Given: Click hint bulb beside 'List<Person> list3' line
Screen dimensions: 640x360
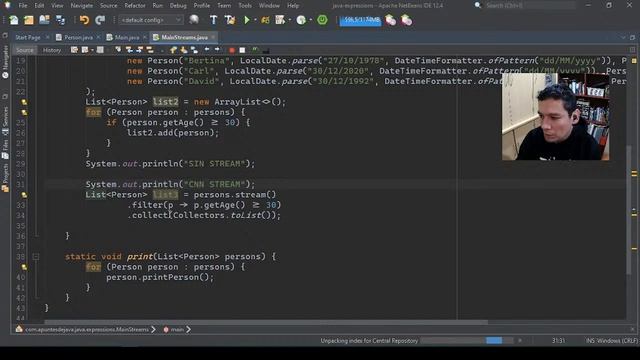Looking at the screenshot, I should [x=24, y=195].
